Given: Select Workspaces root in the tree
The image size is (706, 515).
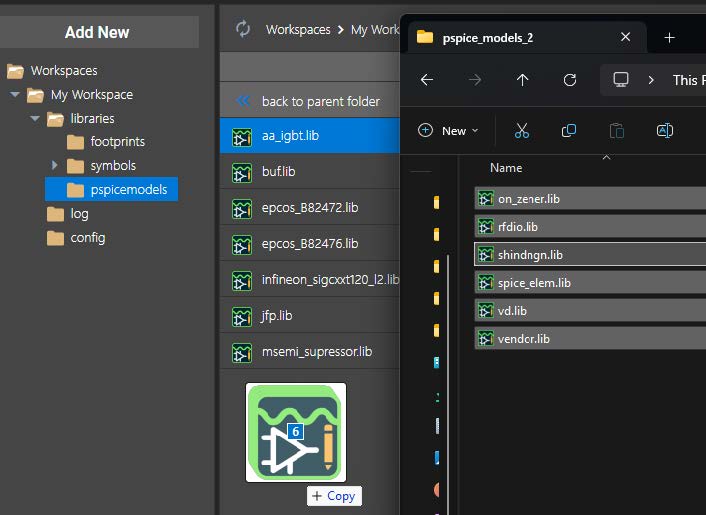Looking at the screenshot, I should [64, 71].
